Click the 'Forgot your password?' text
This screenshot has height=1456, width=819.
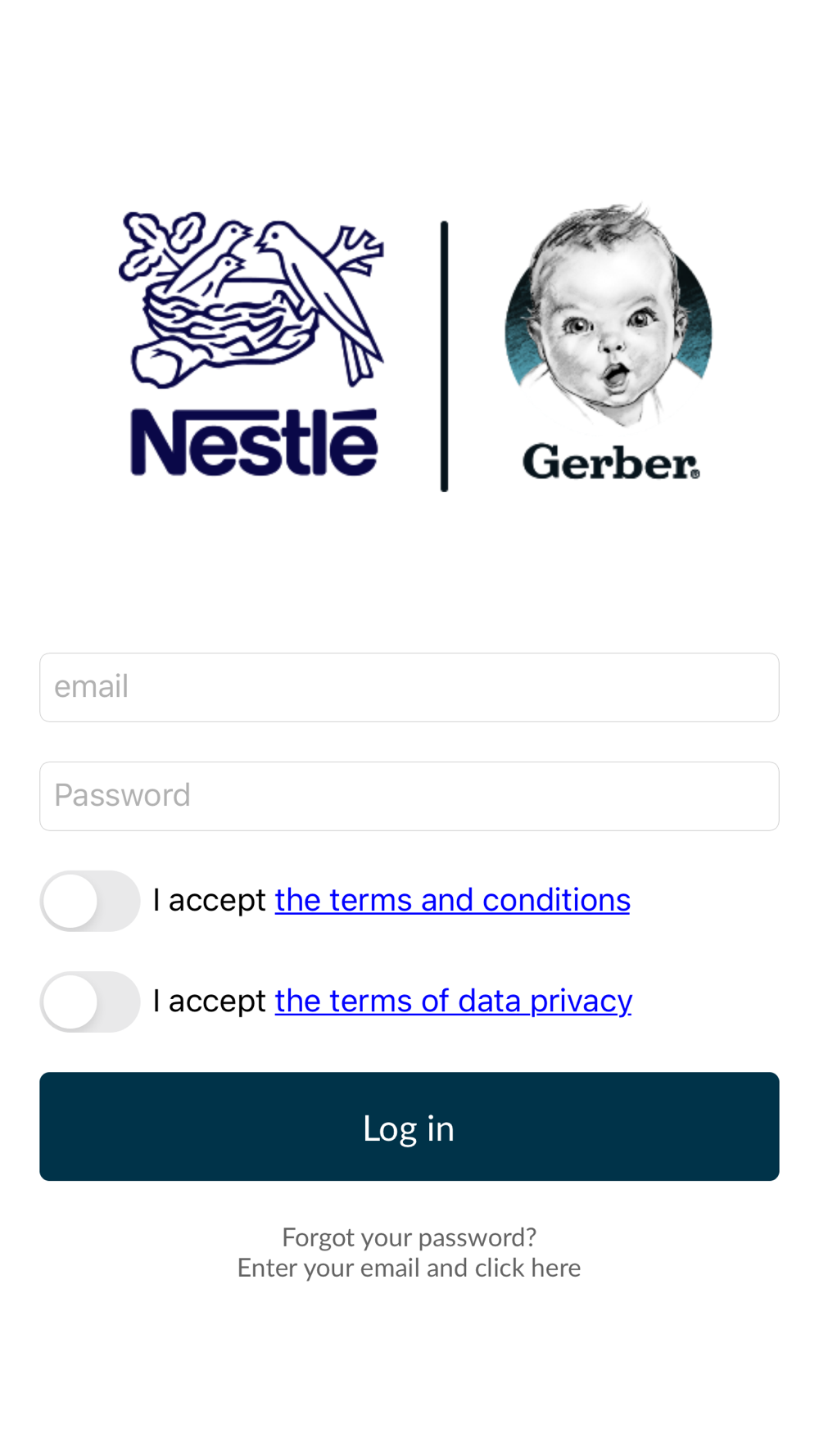pos(409,1237)
